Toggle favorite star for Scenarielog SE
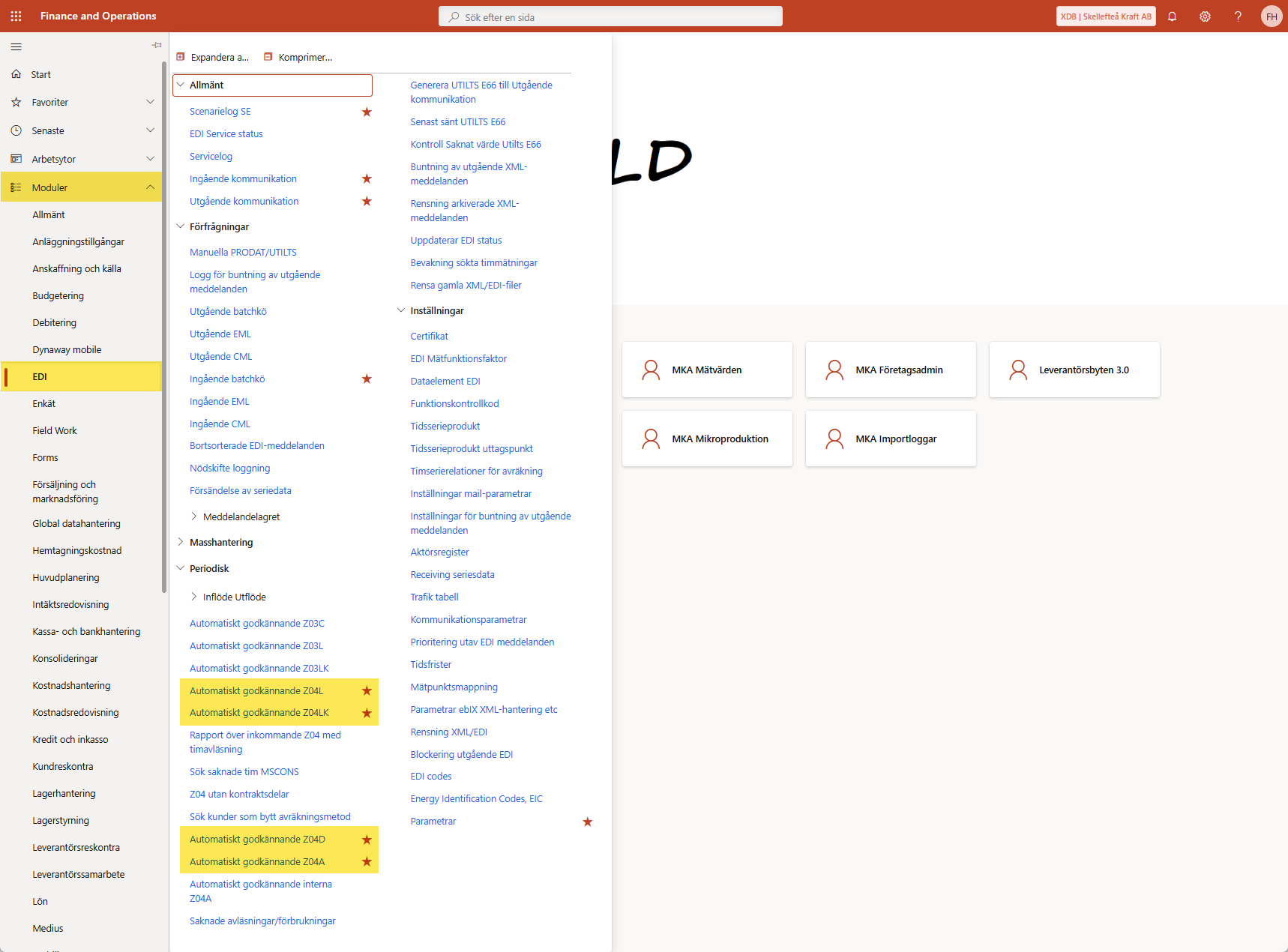Viewport: 1288px width, 952px height. coord(367,112)
